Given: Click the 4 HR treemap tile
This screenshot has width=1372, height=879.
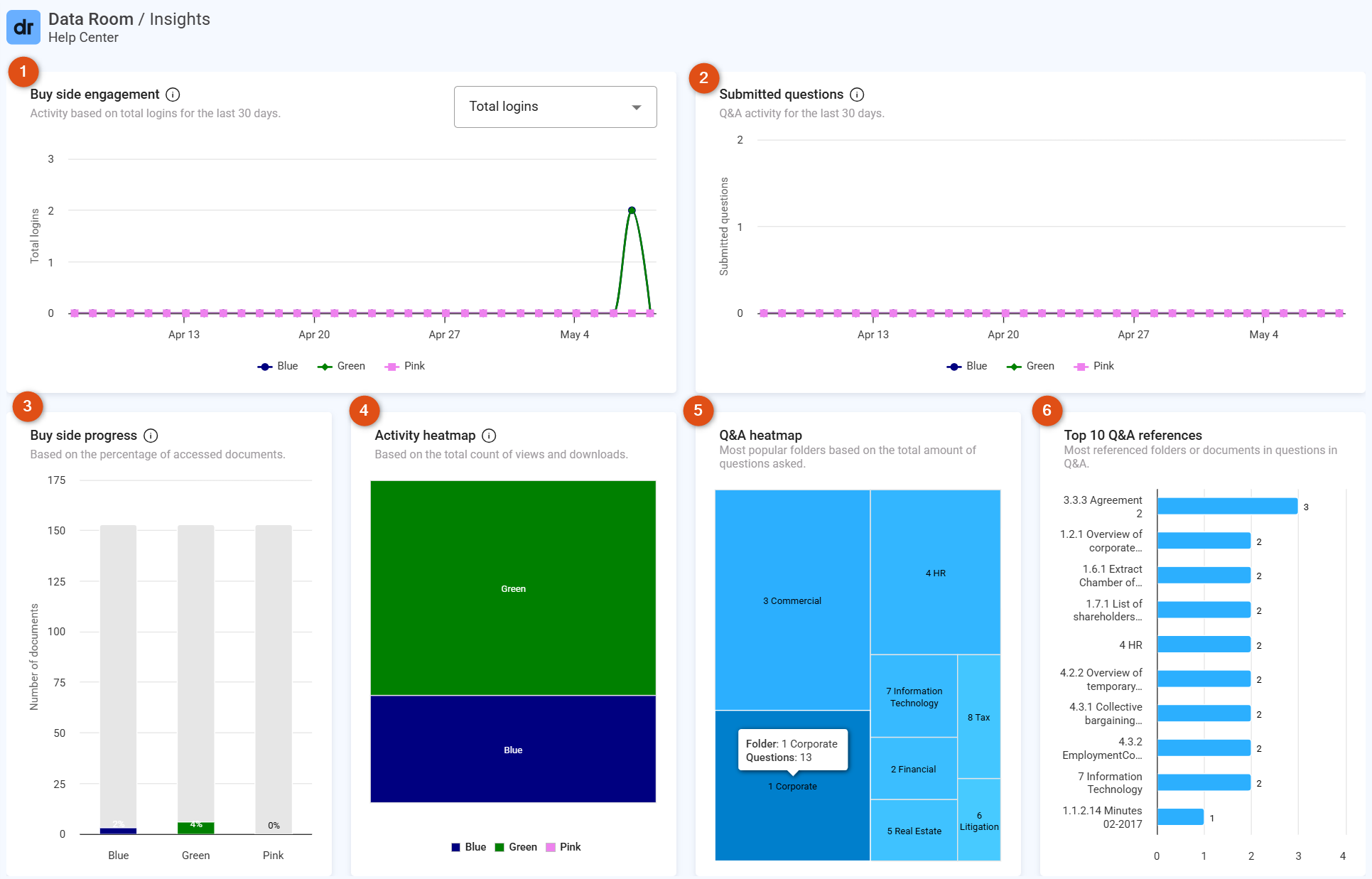Looking at the screenshot, I should pos(935,573).
